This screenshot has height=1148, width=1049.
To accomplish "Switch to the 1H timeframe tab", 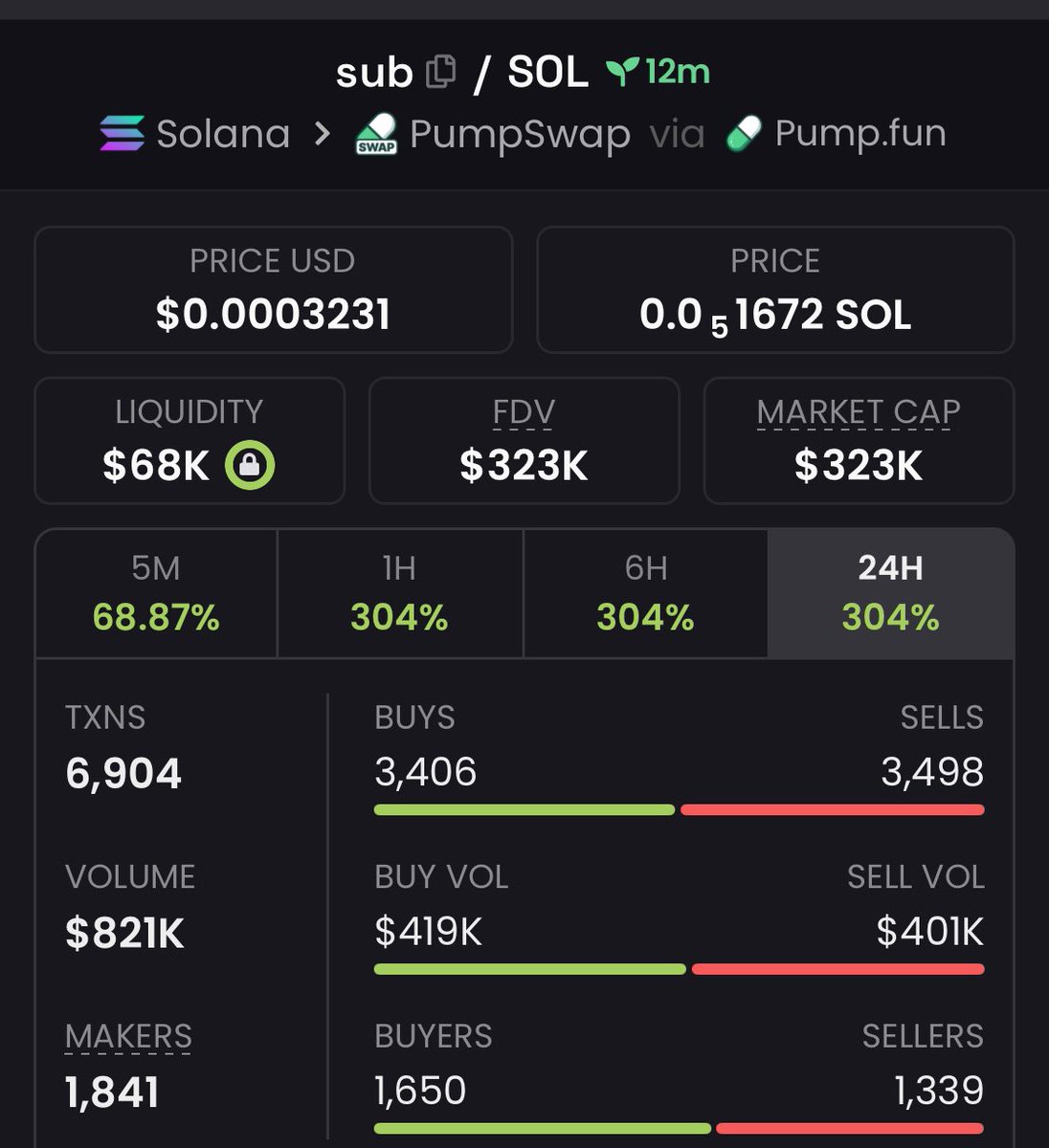I will (x=400, y=593).
